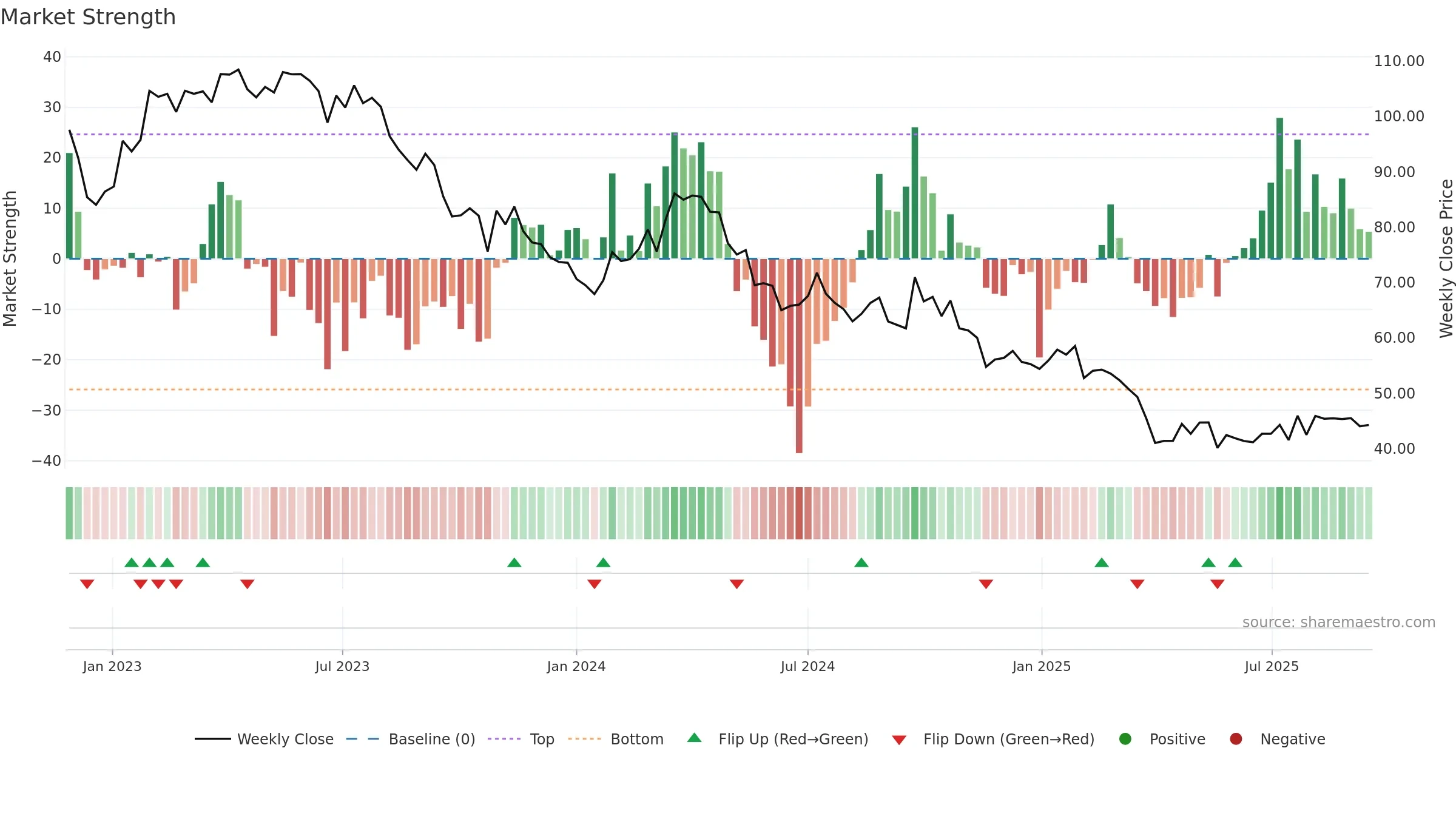Click the 110.00 price axis tick
Screen dimensions: 1456x819
(1399, 61)
